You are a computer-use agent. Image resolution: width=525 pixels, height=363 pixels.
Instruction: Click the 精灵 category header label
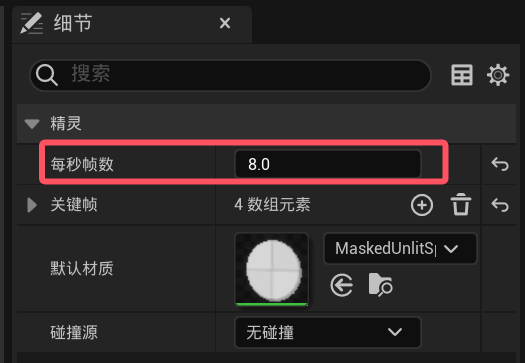(x=66, y=124)
